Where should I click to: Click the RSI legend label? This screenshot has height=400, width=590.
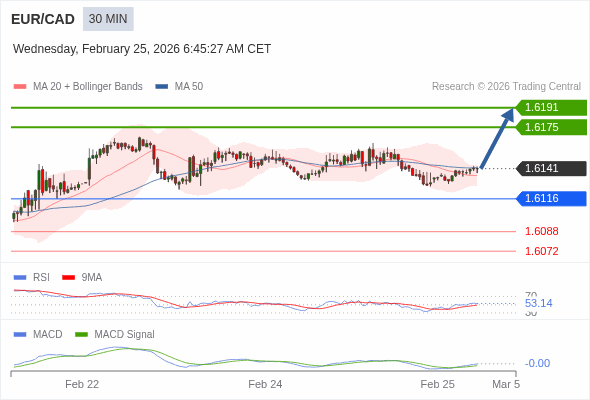(x=41, y=278)
